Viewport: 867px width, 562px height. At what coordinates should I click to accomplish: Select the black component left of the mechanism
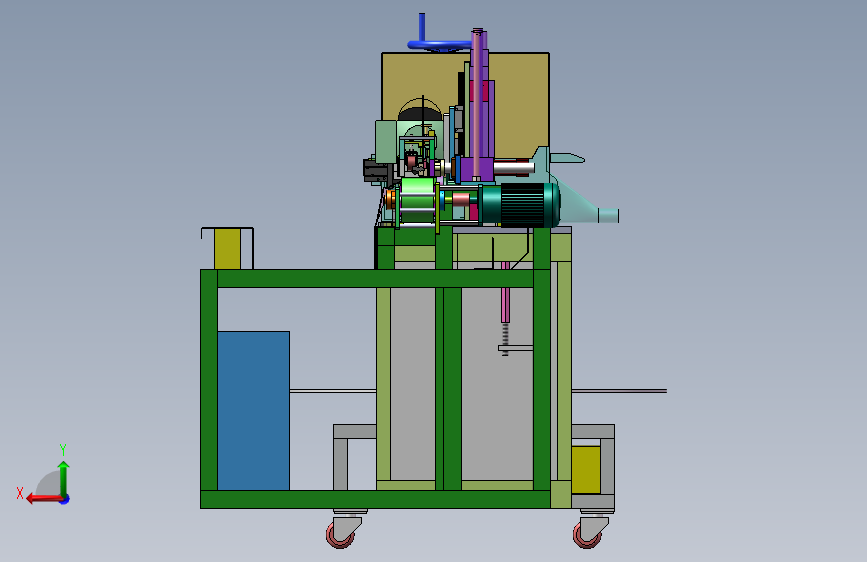(376, 171)
